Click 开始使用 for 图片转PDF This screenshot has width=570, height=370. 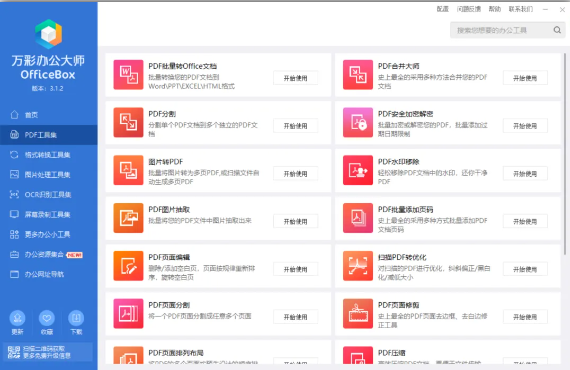point(296,174)
